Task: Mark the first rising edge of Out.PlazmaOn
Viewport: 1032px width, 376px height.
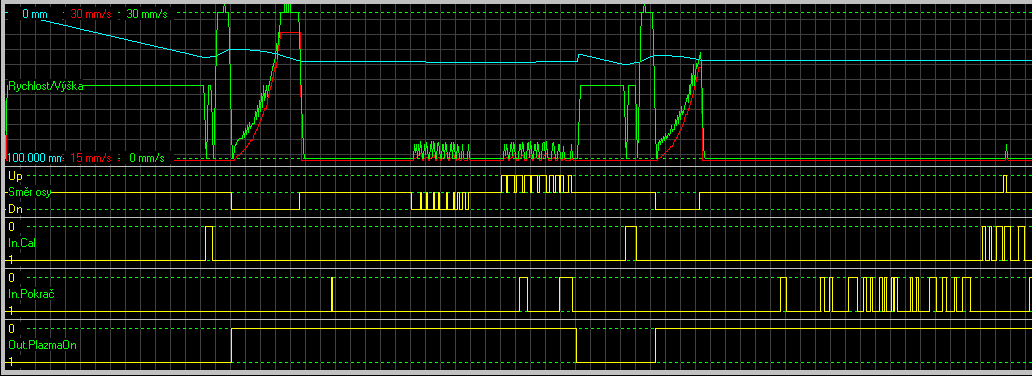Action: tap(232, 344)
